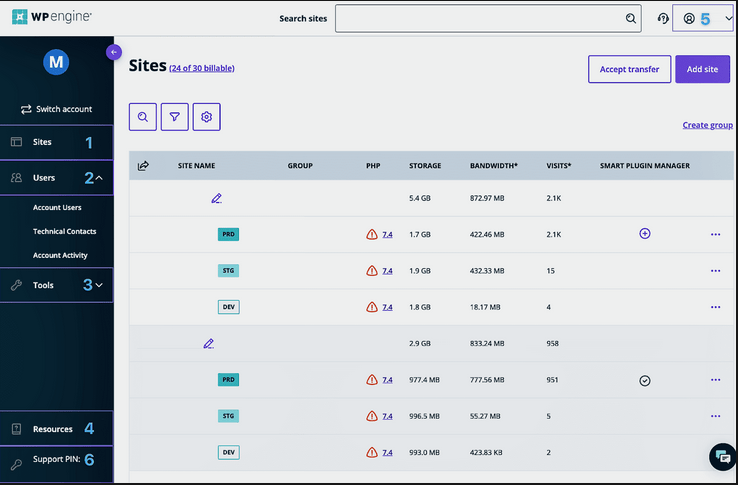The width and height of the screenshot is (738, 485).
Task: Open PHP 7.4 link in 1.9 GB row
Action: [387, 271]
